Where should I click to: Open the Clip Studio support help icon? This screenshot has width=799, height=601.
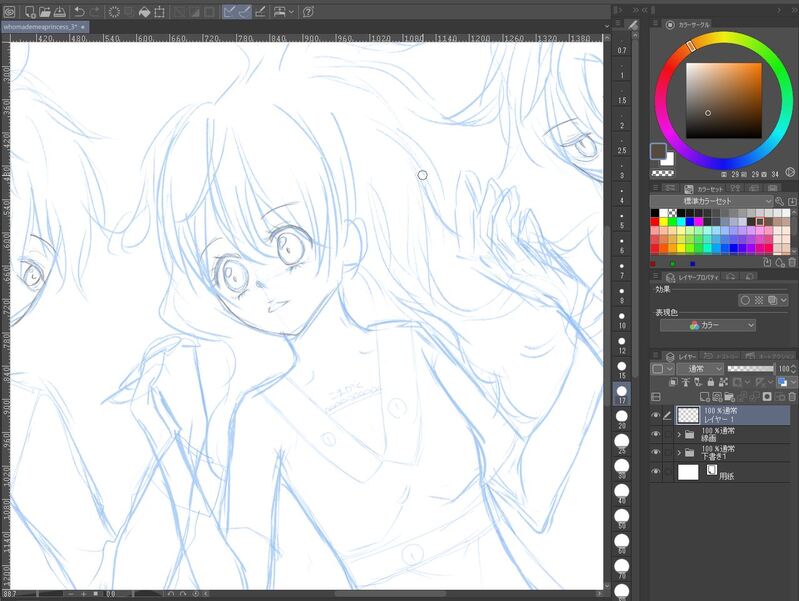pyautogui.click(x=308, y=11)
